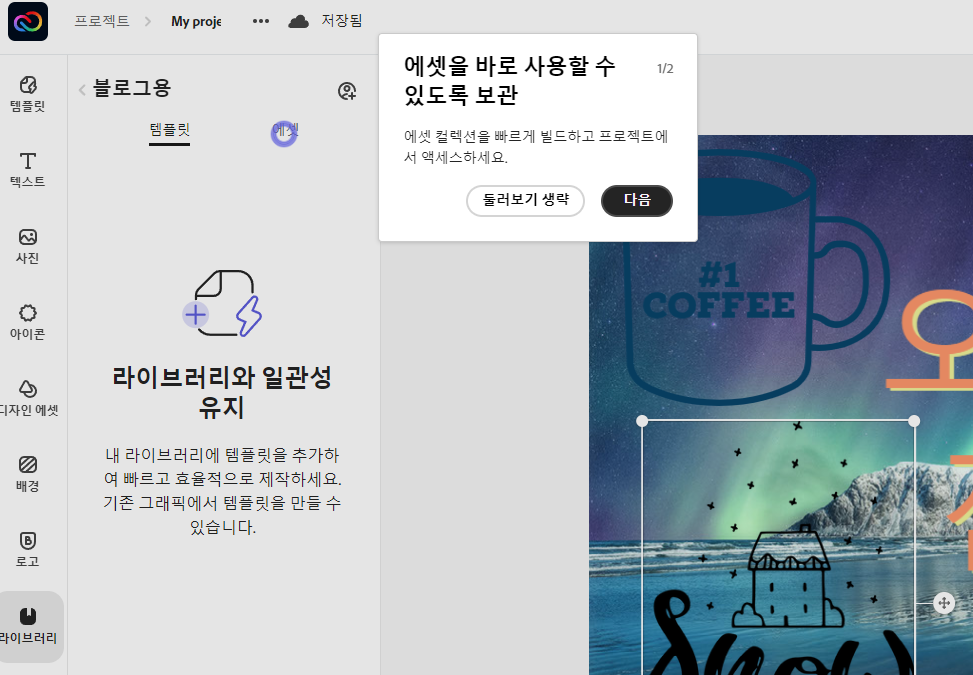Select the house icon graphic on canvas
This screenshot has width=973, height=675.
click(x=788, y=577)
